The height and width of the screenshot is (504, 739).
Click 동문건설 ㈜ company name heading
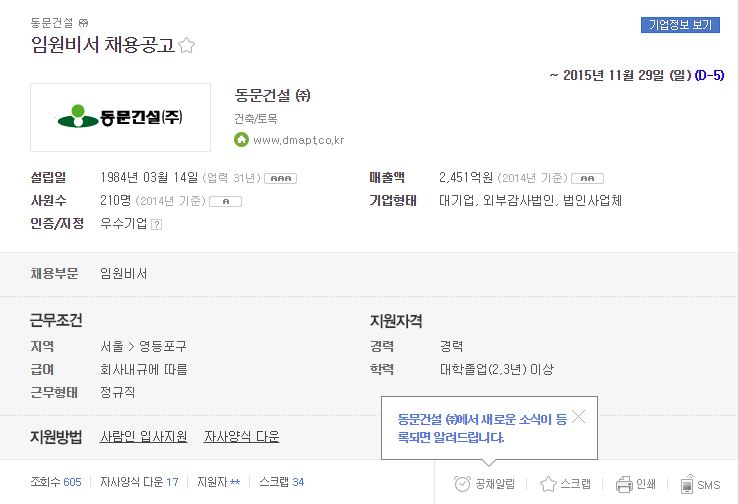pos(272,96)
